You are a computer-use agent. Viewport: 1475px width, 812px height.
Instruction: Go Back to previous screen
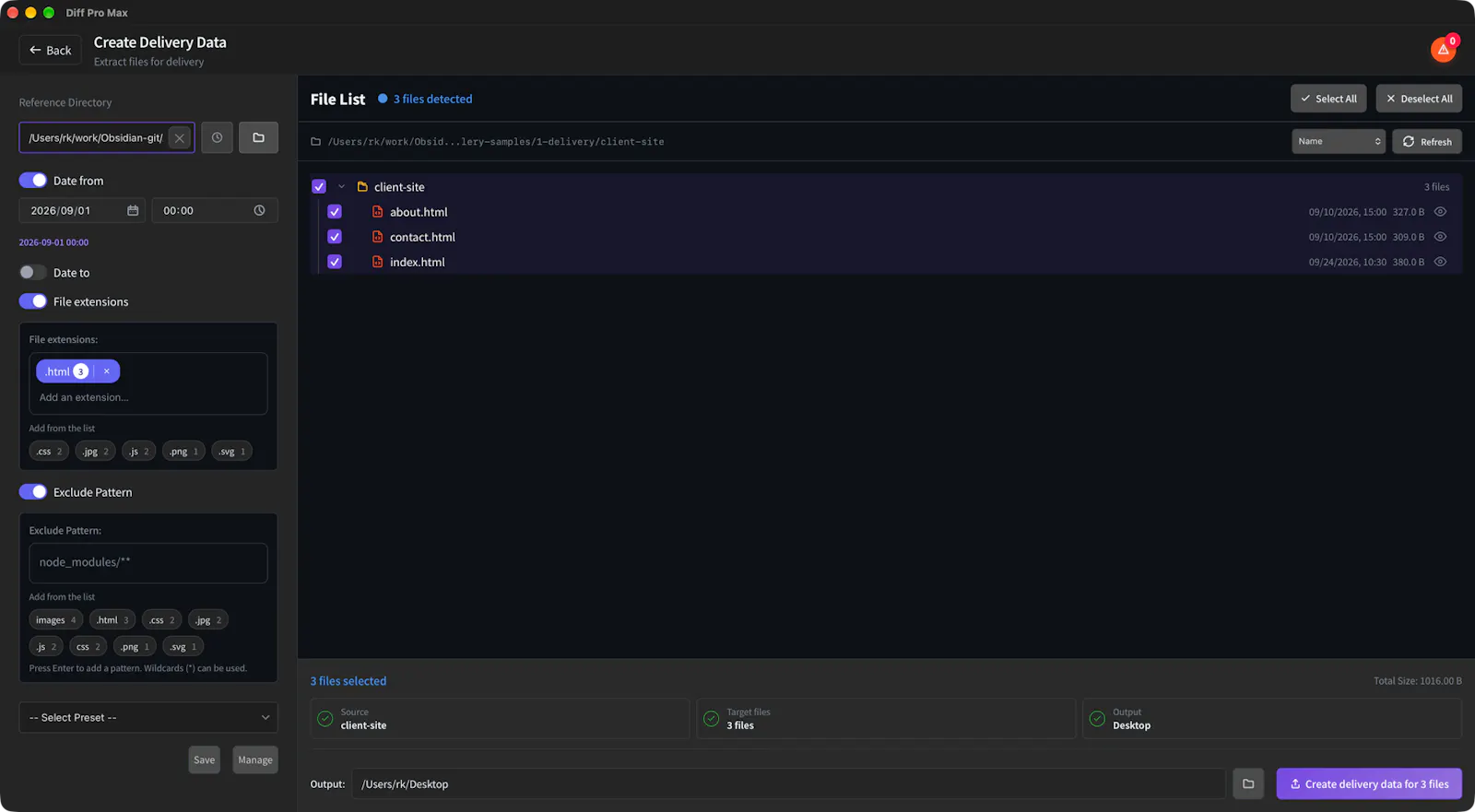pyautogui.click(x=50, y=51)
